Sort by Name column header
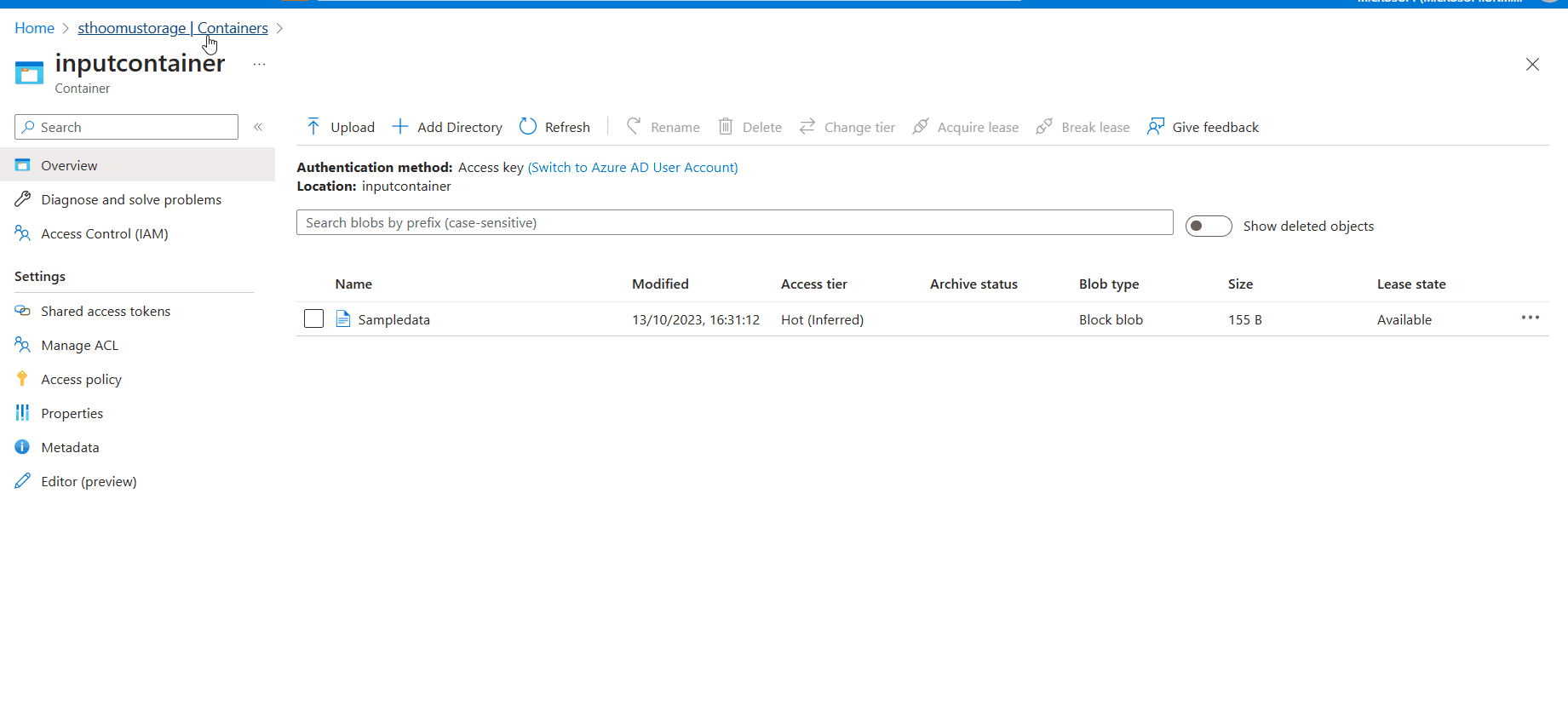This screenshot has height=717, width=1568. 353,284
